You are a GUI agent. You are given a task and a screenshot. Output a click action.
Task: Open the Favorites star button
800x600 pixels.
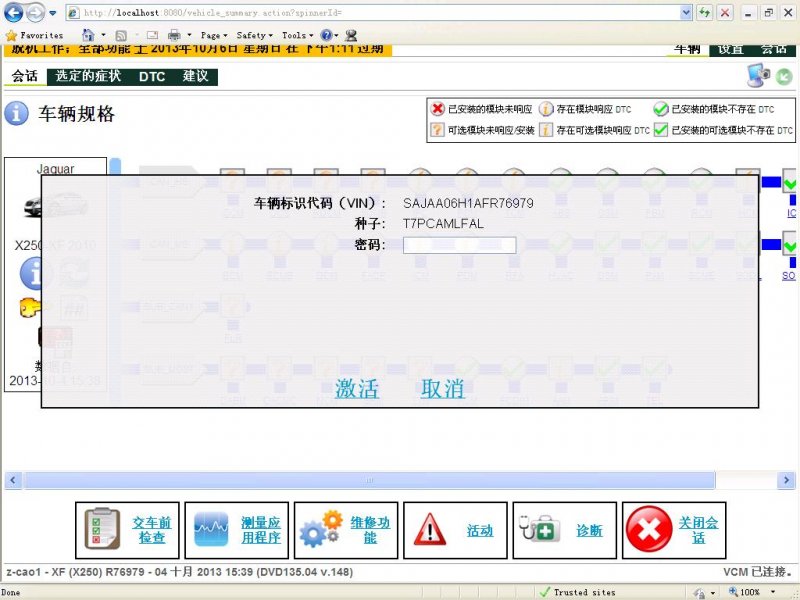click(x=34, y=35)
